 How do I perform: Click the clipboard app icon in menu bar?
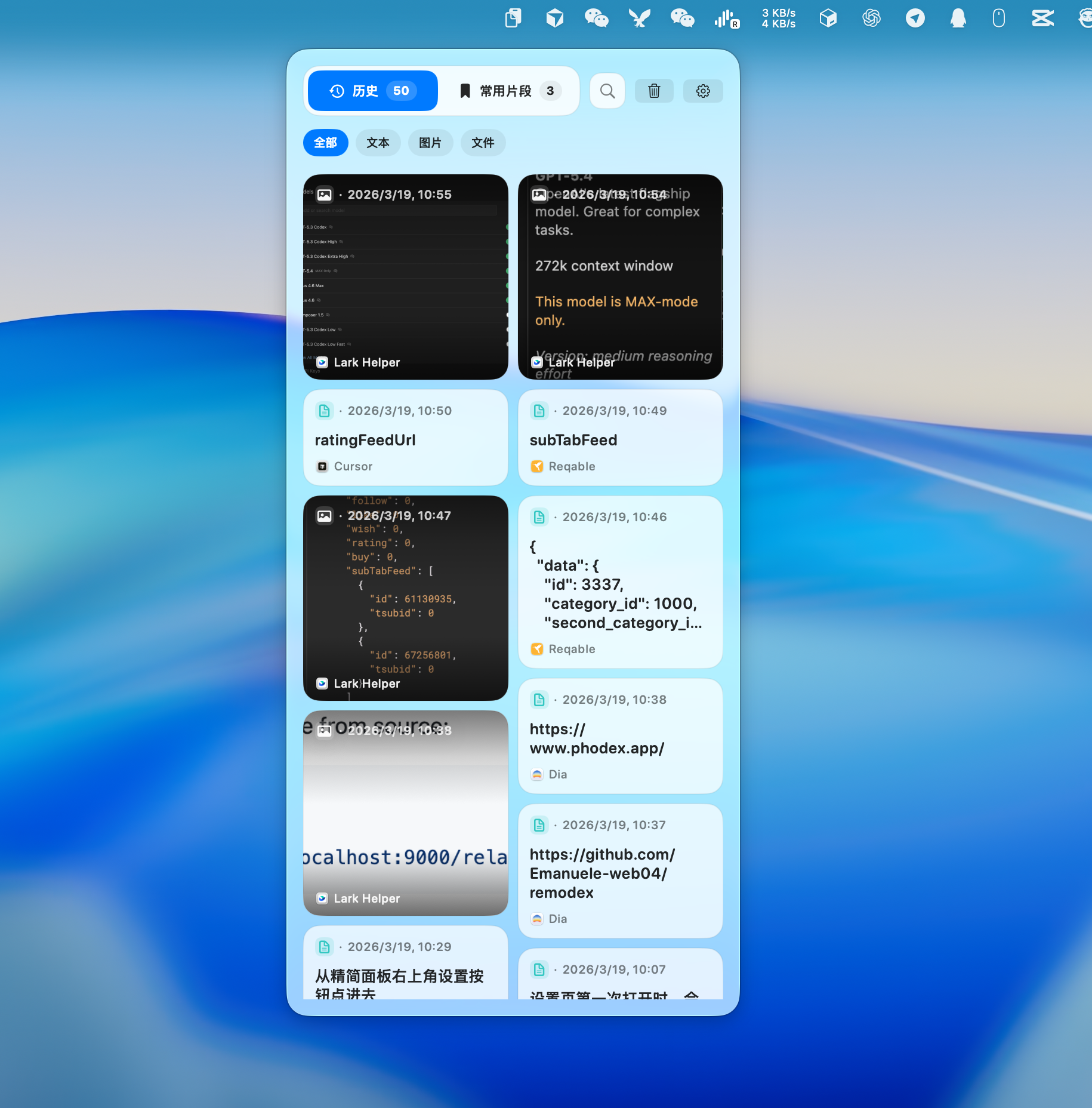point(513,19)
